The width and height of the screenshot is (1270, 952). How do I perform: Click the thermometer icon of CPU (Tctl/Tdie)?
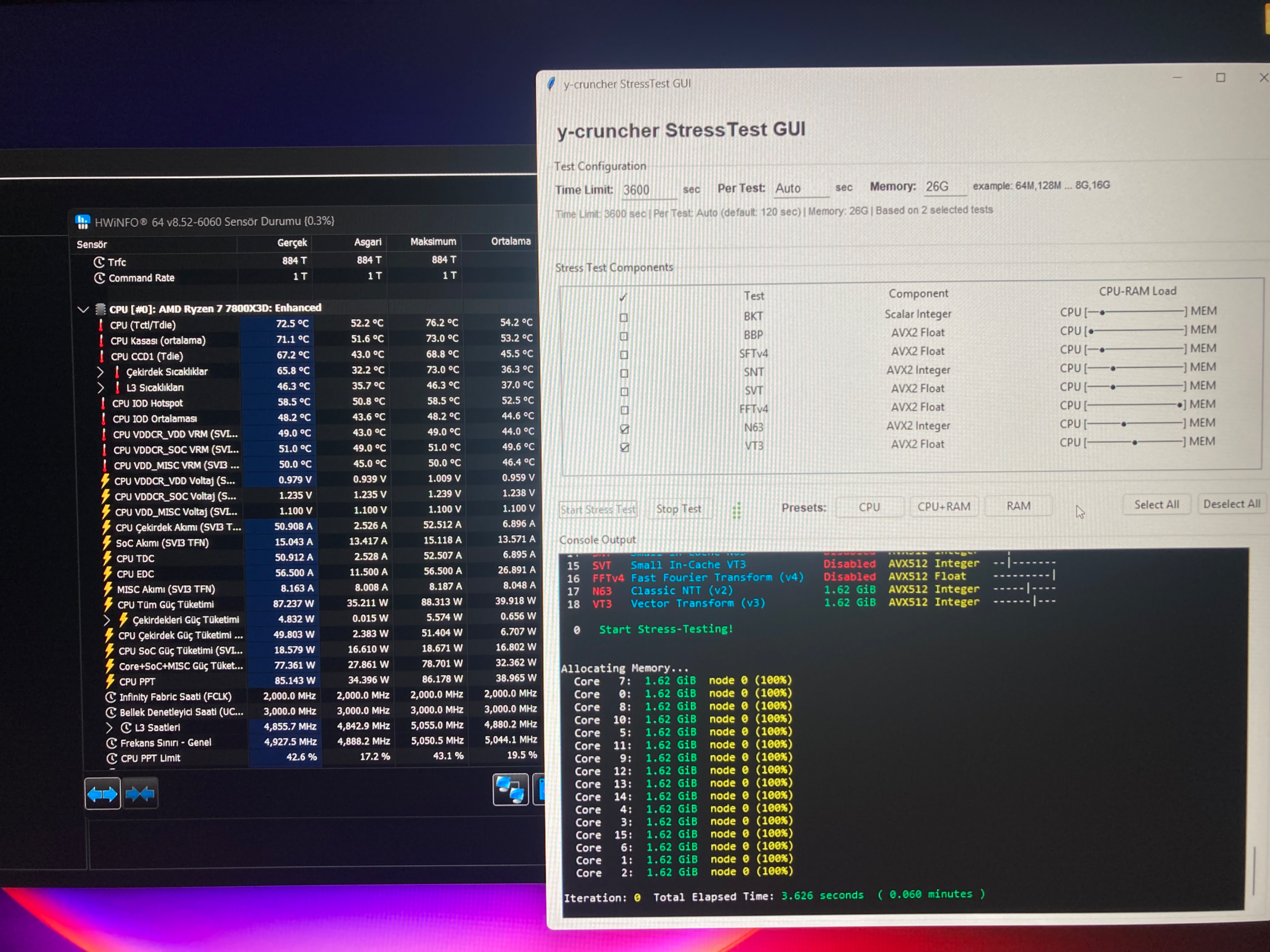coord(101,325)
